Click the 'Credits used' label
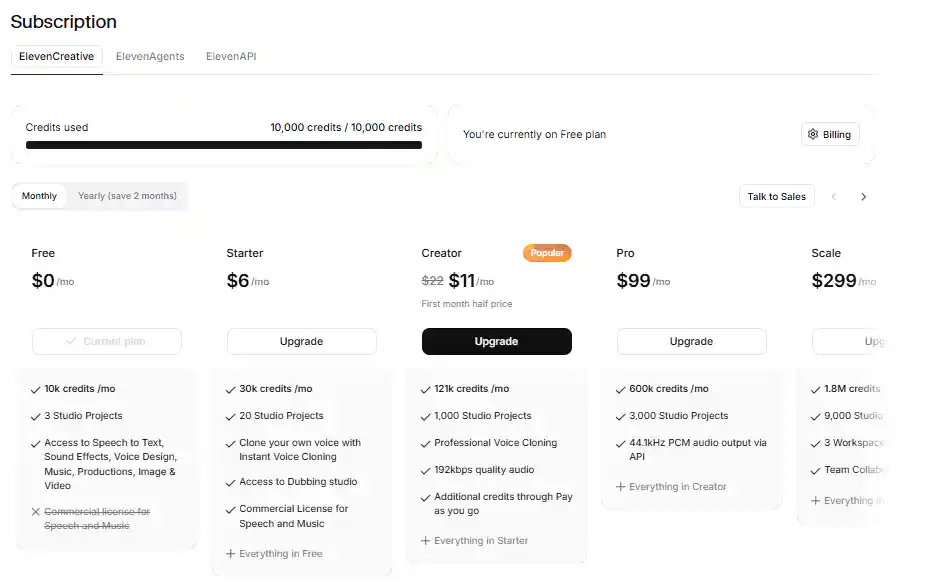Viewport: 946px width, 586px height. point(57,127)
